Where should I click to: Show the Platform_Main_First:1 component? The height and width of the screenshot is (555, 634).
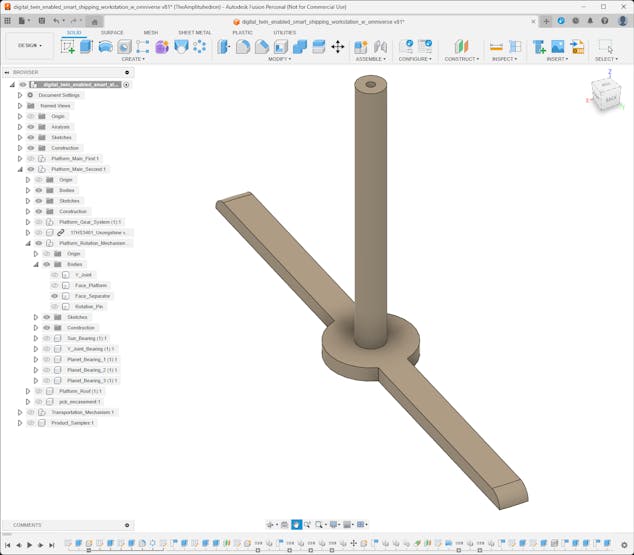(x=31, y=159)
